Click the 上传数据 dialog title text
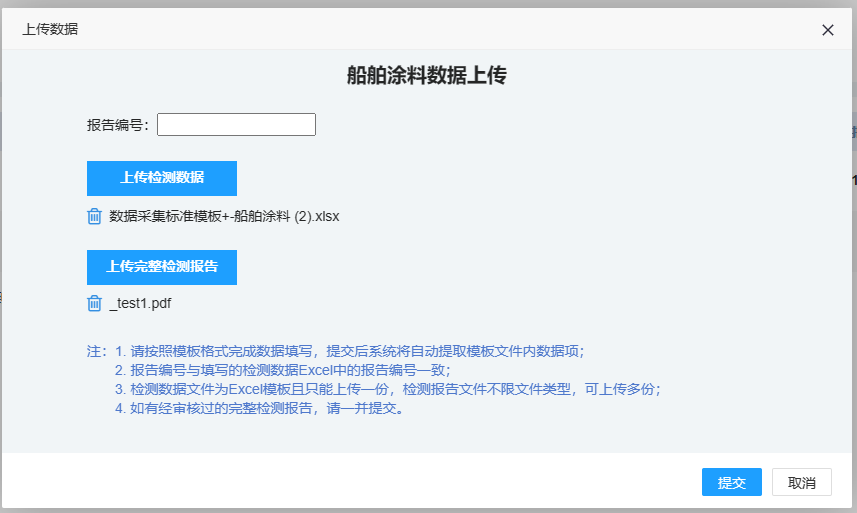Image resolution: width=857 pixels, height=513 pixels. coord(50,29)
